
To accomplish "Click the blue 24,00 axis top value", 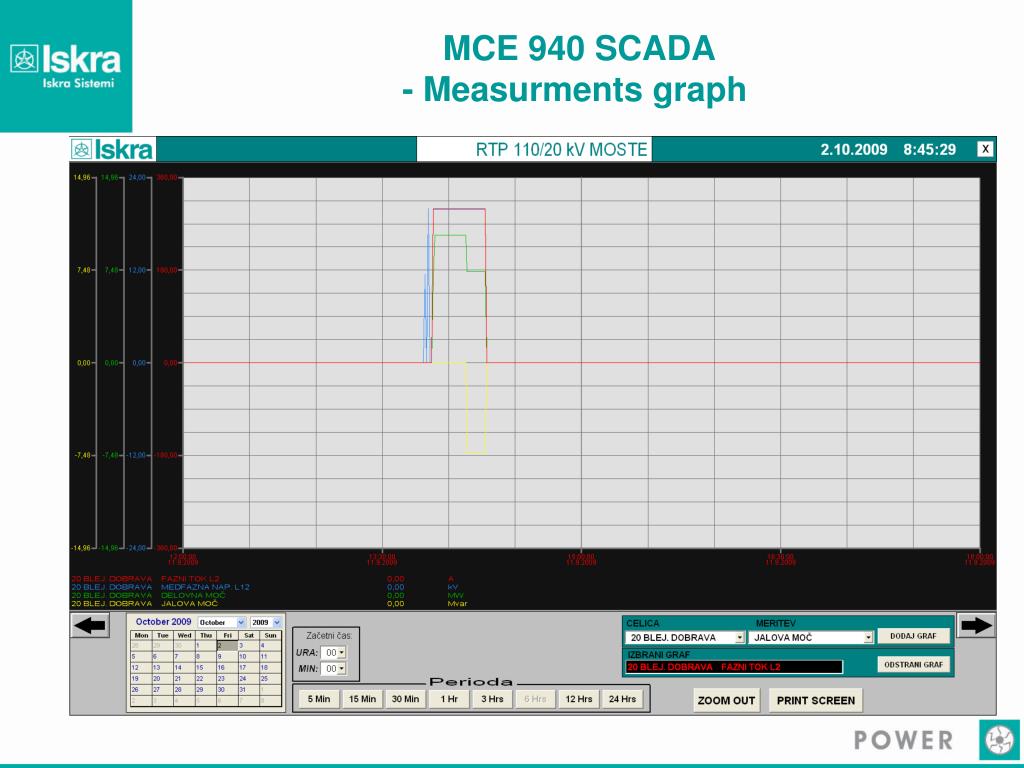I will (138, 178).
